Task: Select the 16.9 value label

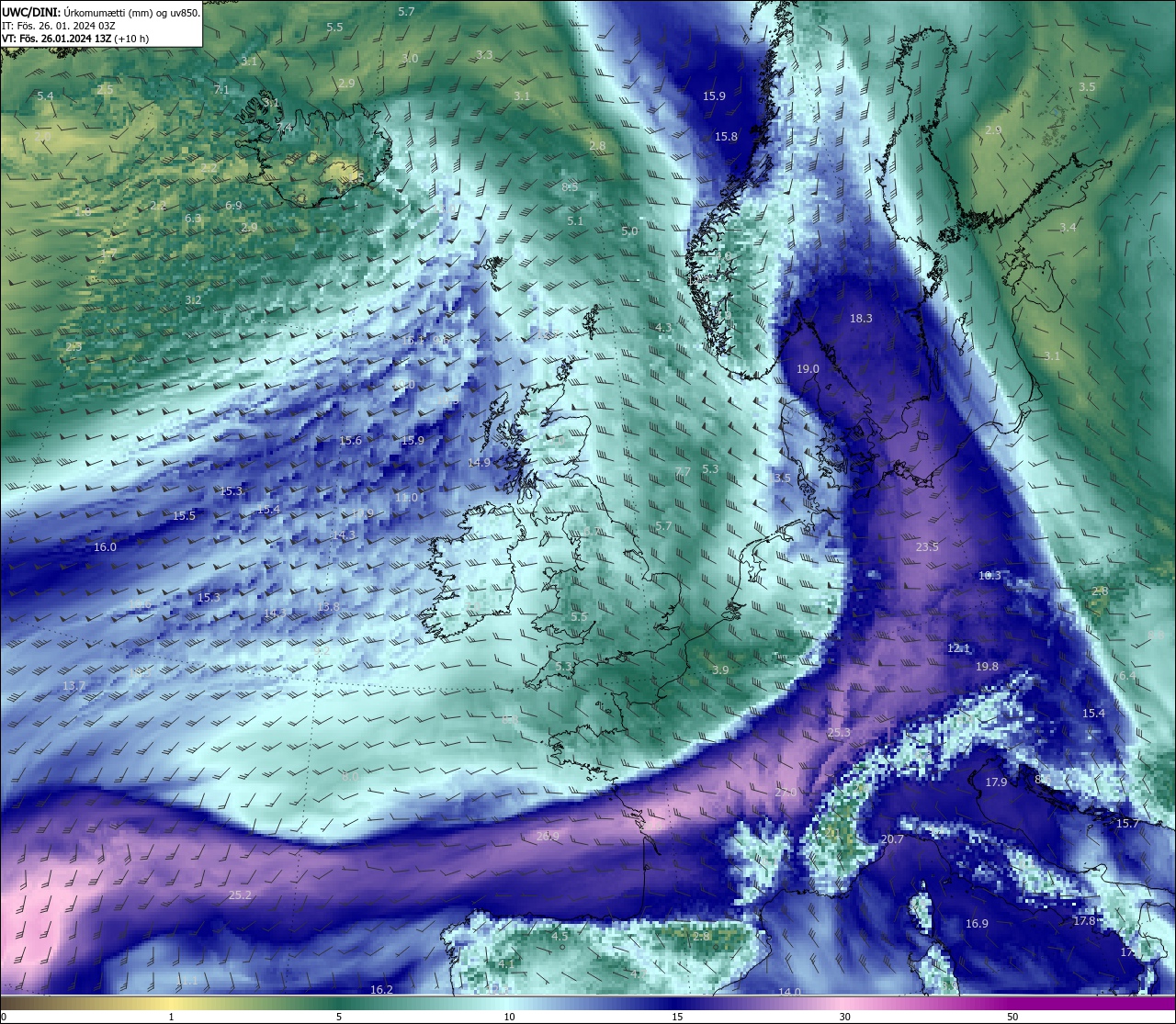Action: [x=977, y=924]
